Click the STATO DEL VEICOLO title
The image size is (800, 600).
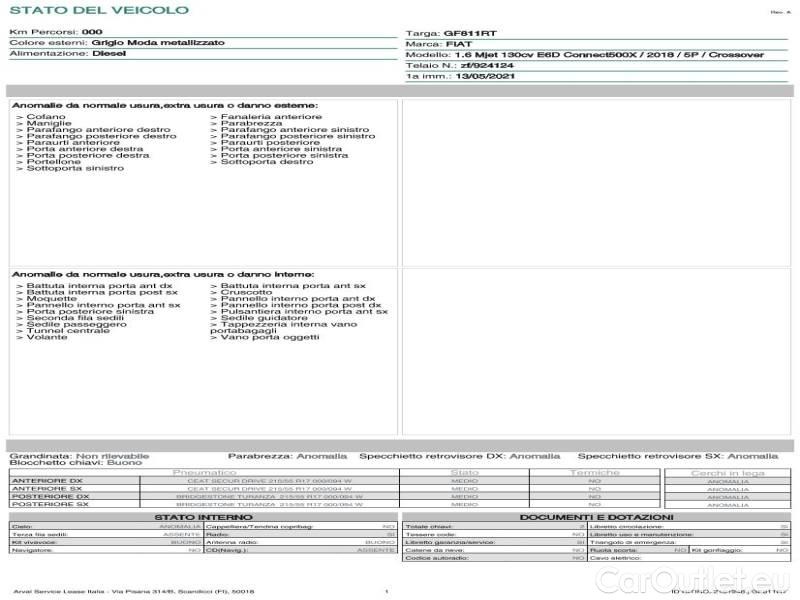pos(98,10)
